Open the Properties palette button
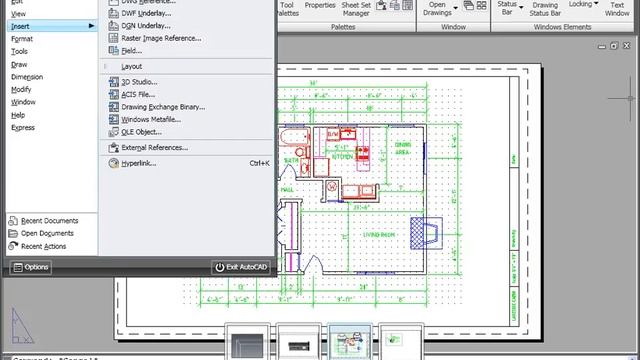 [320, 5]
